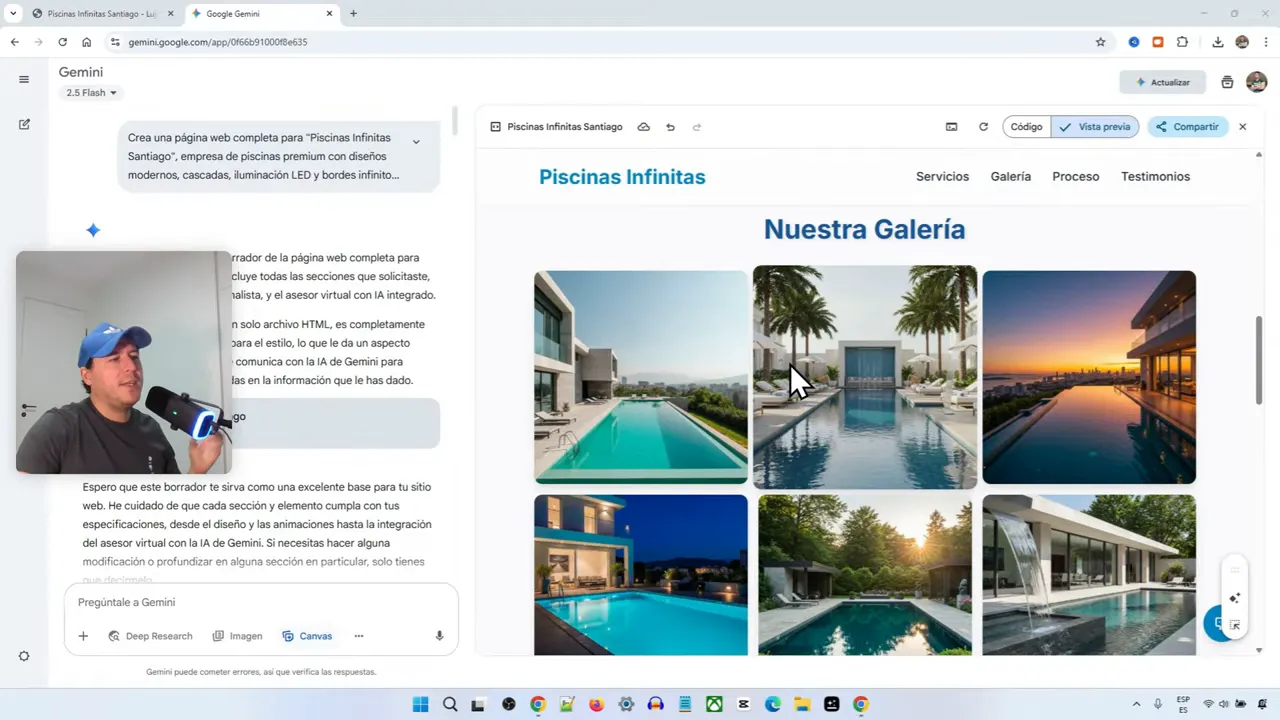Open Gemini settings via the gear icon
This screenshot has height=720, width=1280.
24,655
